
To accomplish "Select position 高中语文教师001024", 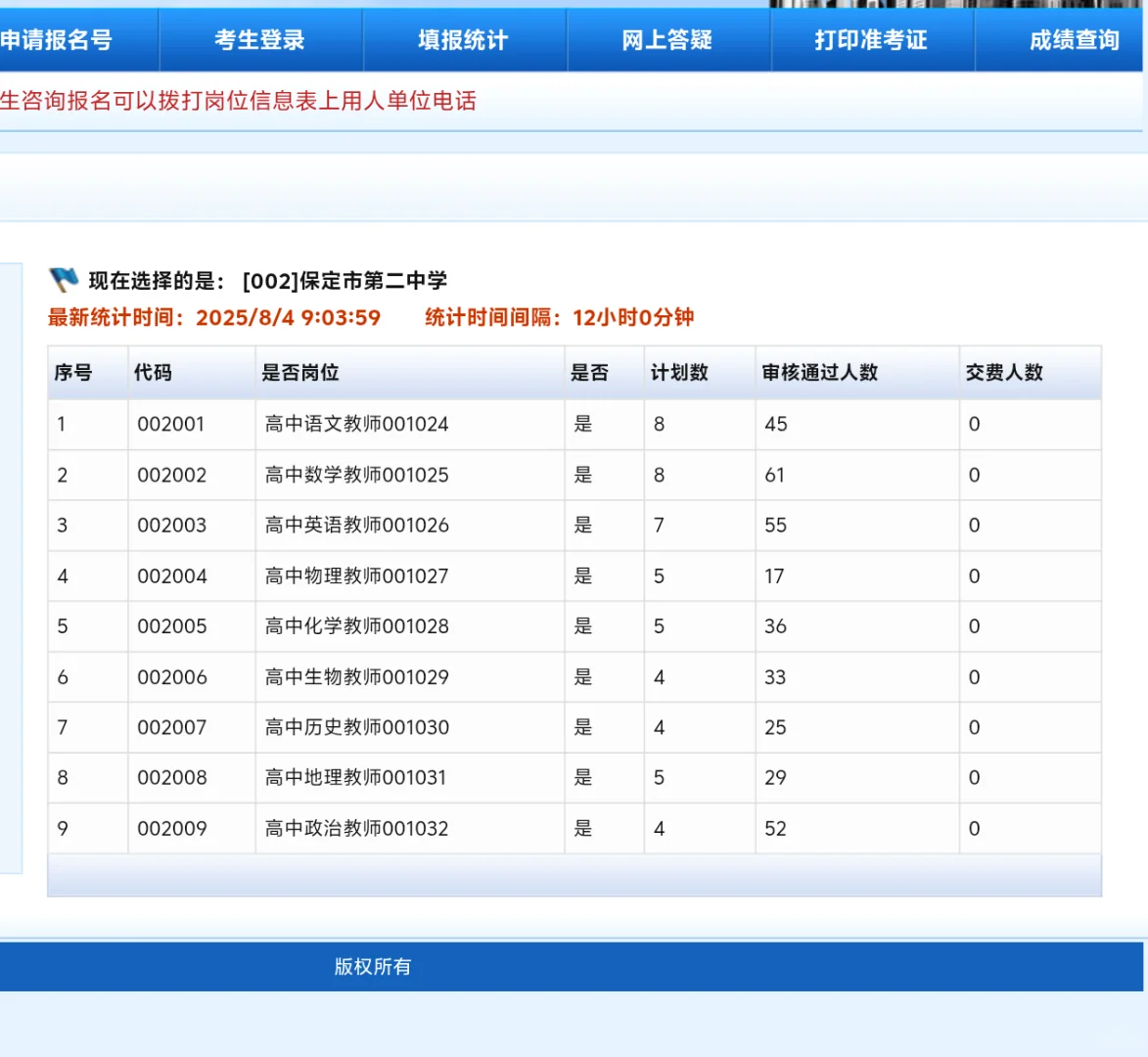I will pyautogui.click(x=356, y=424).
